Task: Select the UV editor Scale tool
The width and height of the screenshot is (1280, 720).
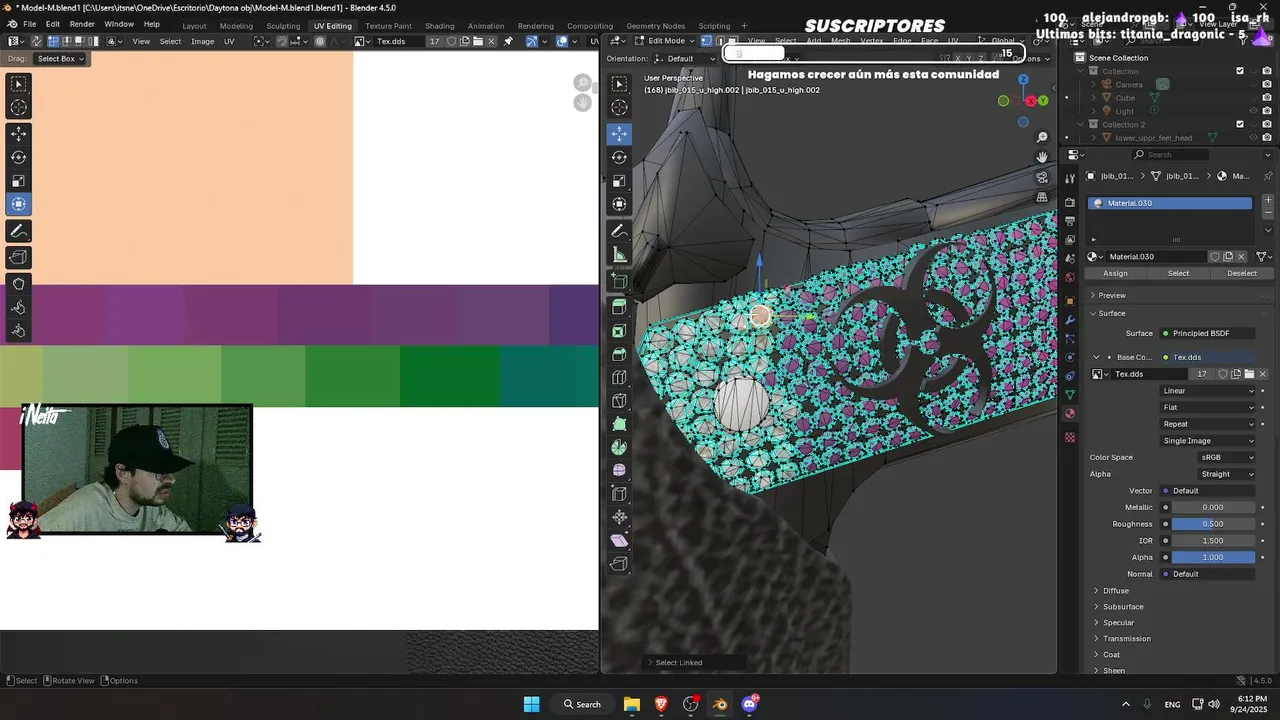Action: pos(18,181)
